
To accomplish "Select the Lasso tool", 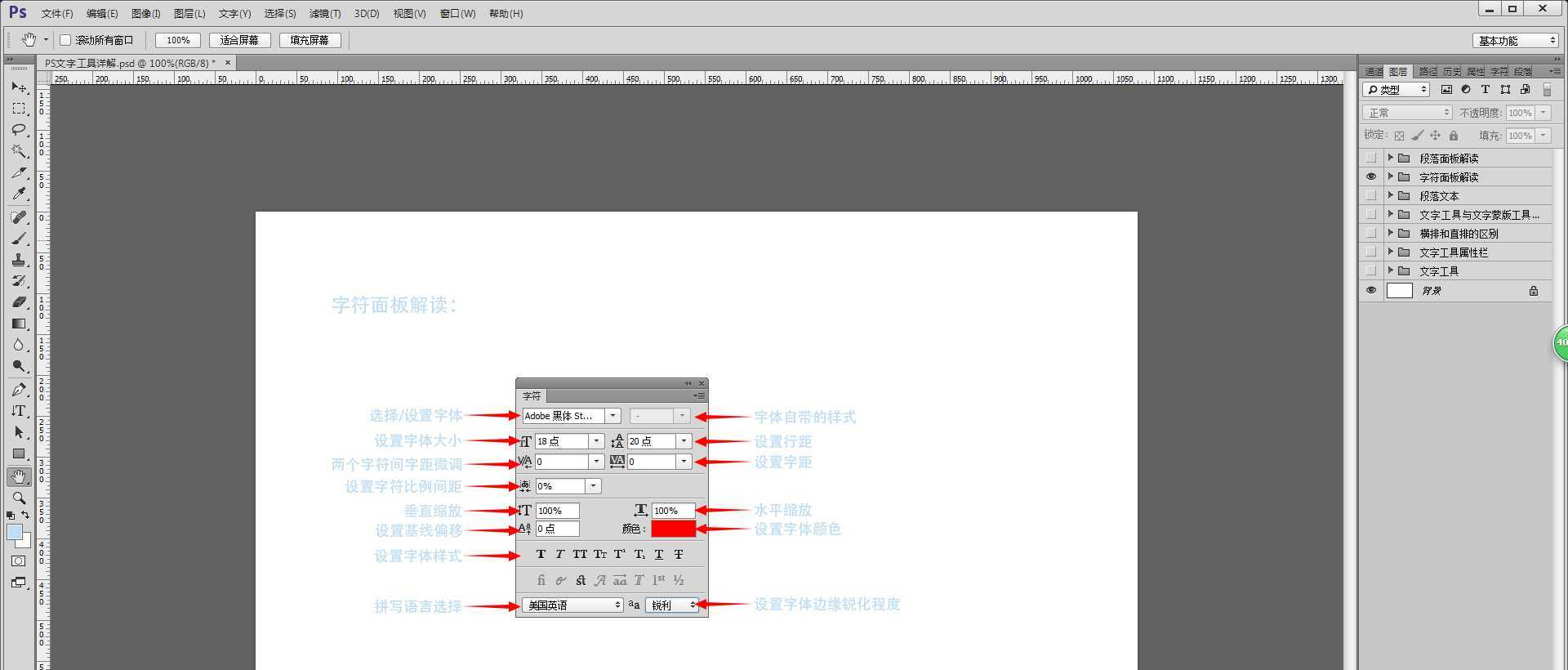I will coord(19,130).
